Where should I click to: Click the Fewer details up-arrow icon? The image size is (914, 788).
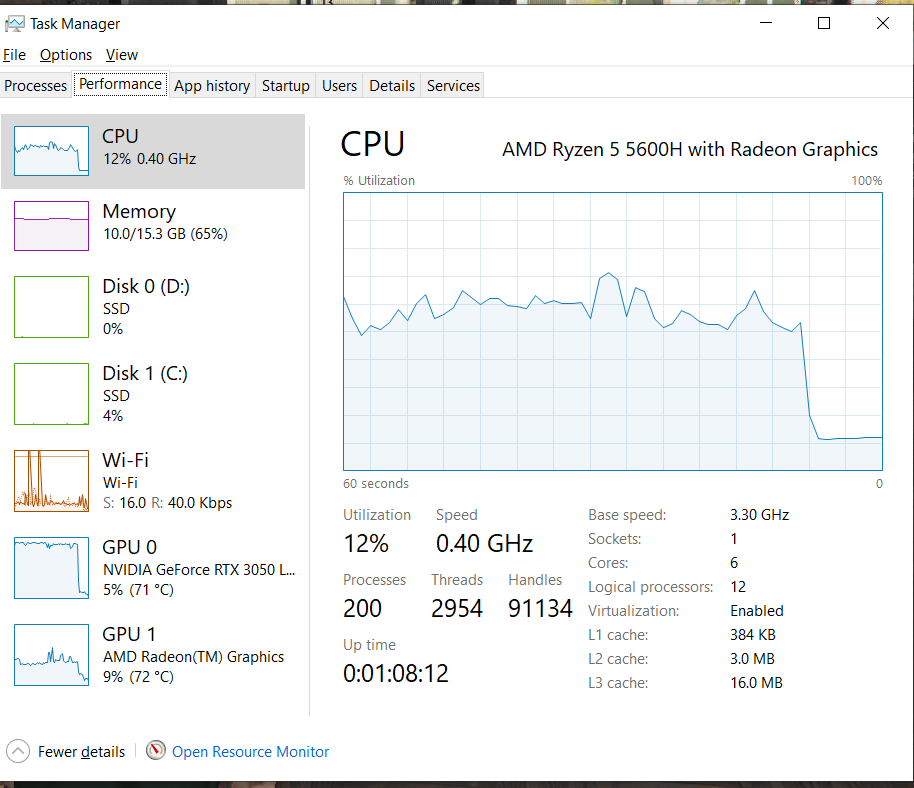click(x=18, y=751)
